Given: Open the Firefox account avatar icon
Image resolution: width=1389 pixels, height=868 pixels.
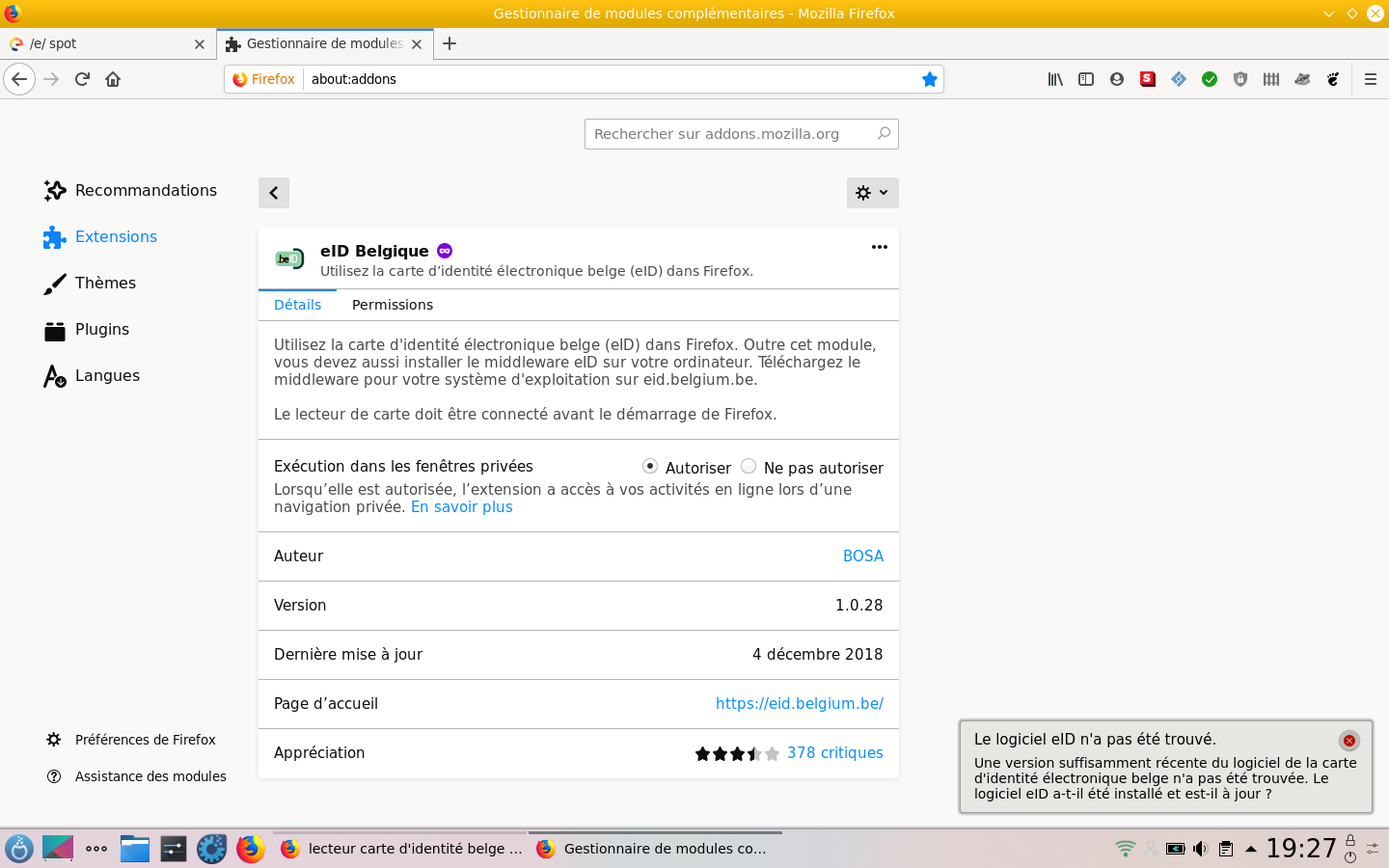Looking at the screenshot, I should pyautogui.click(x=1117, y=79).
